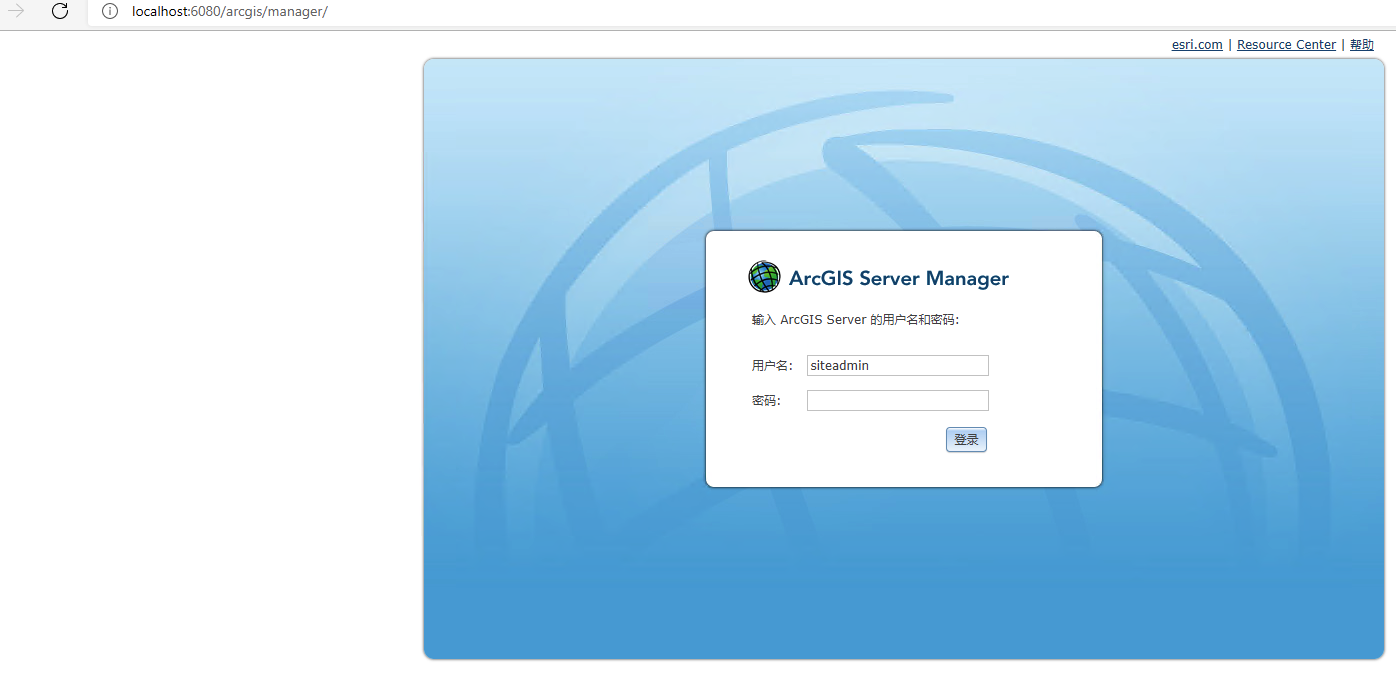The image size is (1396, 673).
Task: Open the esri.com link
Action: click(x=1197, y=45)
